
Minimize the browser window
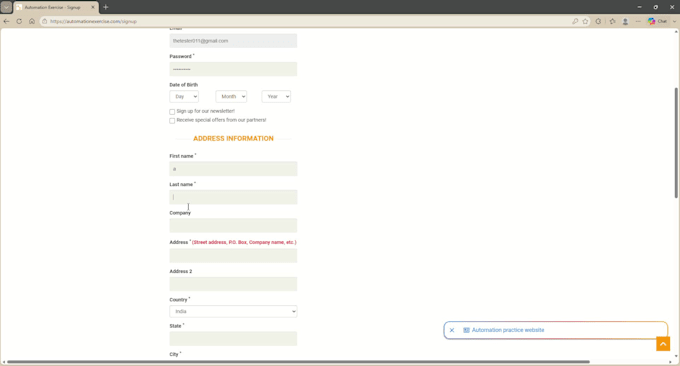[639, 7]
